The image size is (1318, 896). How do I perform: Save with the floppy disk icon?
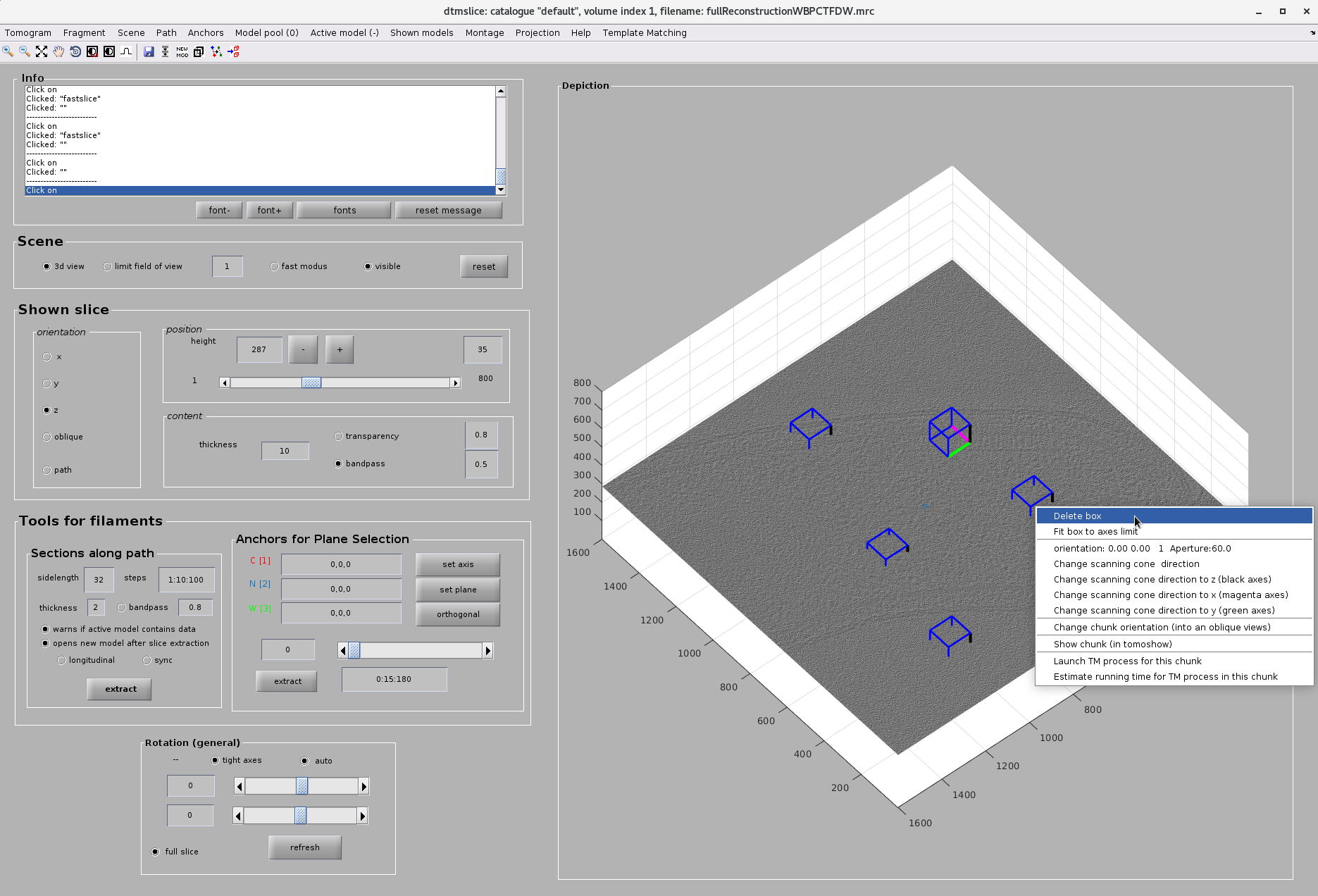(x=149, y=51)
